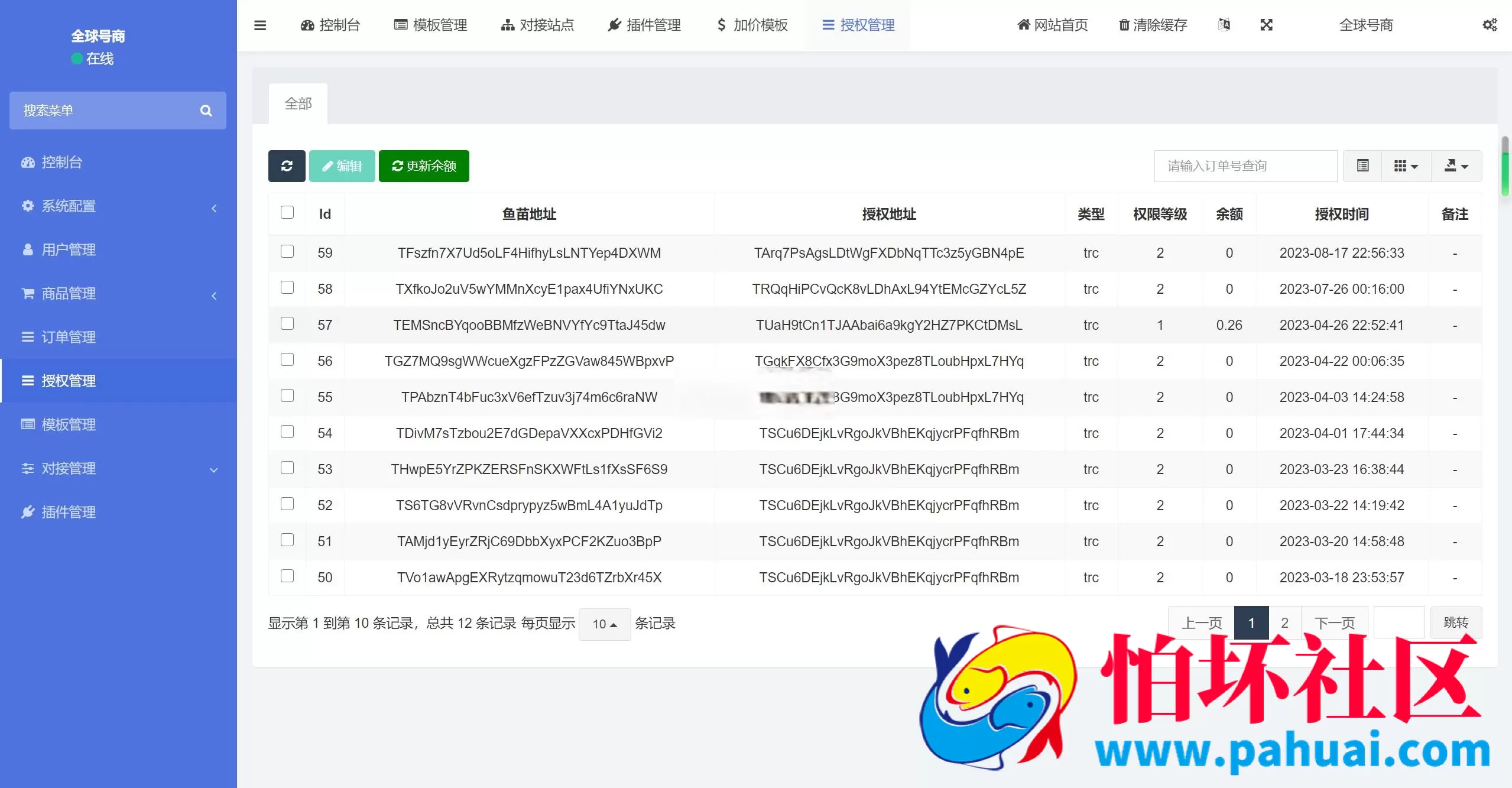Viewport: 1512px width, 788px height.
Task: Check the select-all checkbox in table header
Action: (x=287, y=212)
